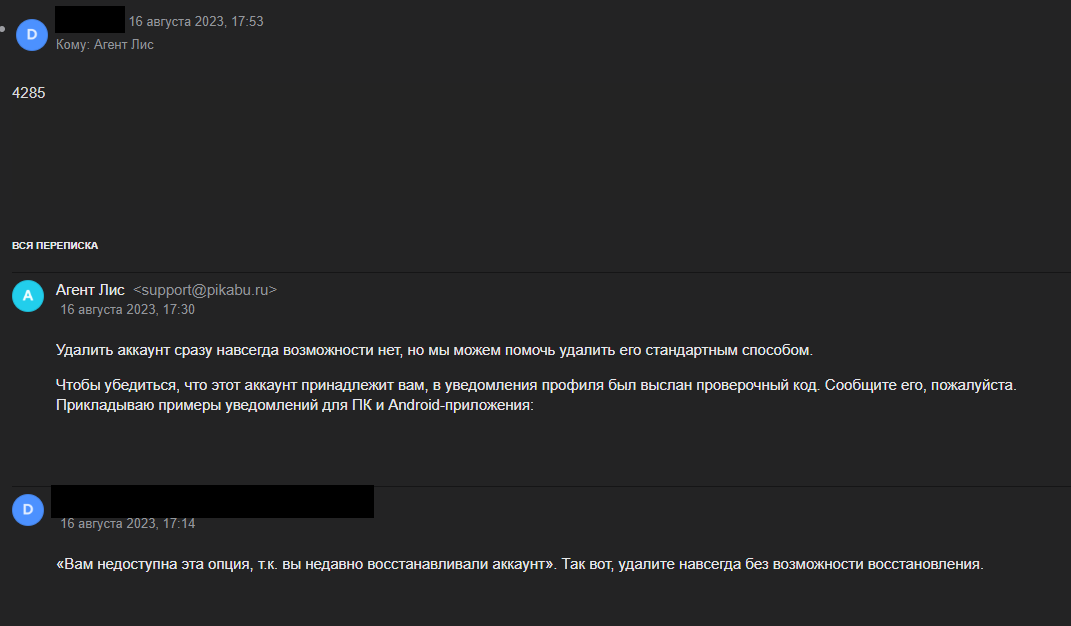Click the small dot marker beside the top avatar
1071x626 pixels.
click(5, 29)
